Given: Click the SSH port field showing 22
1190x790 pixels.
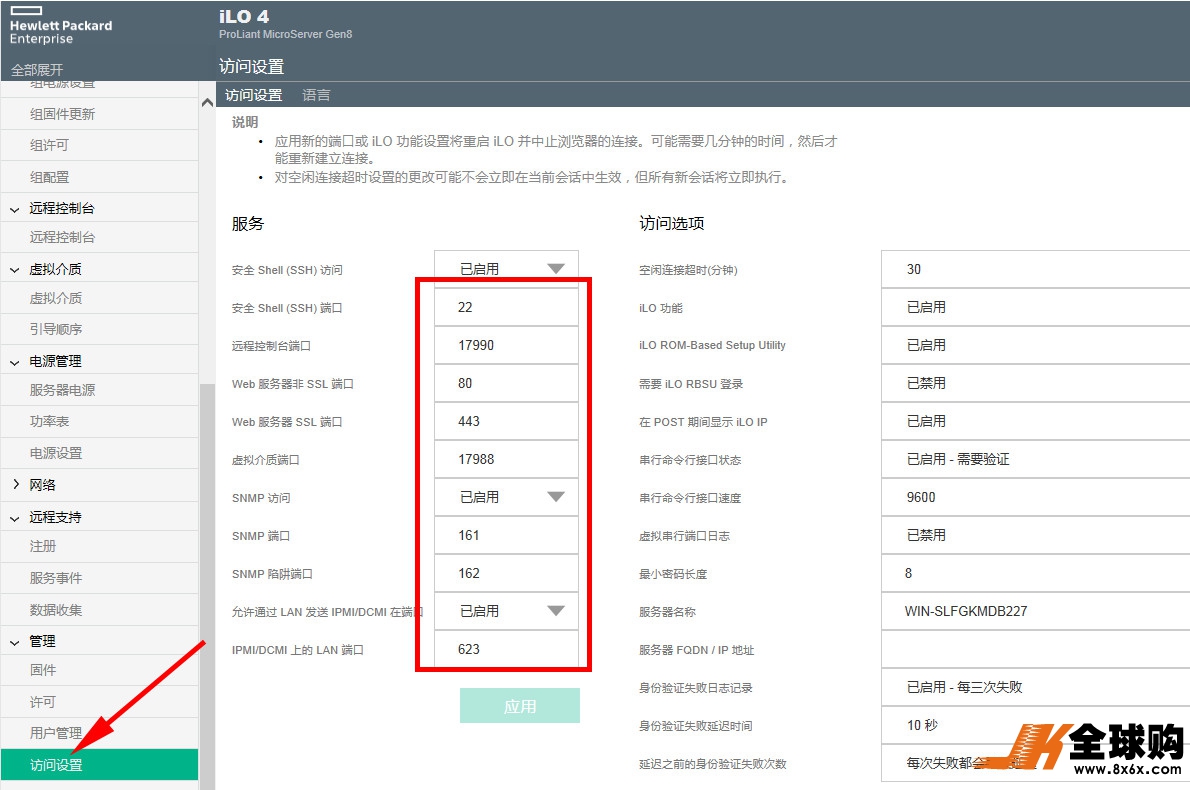Looking at the screenshot, I should 506,307.
